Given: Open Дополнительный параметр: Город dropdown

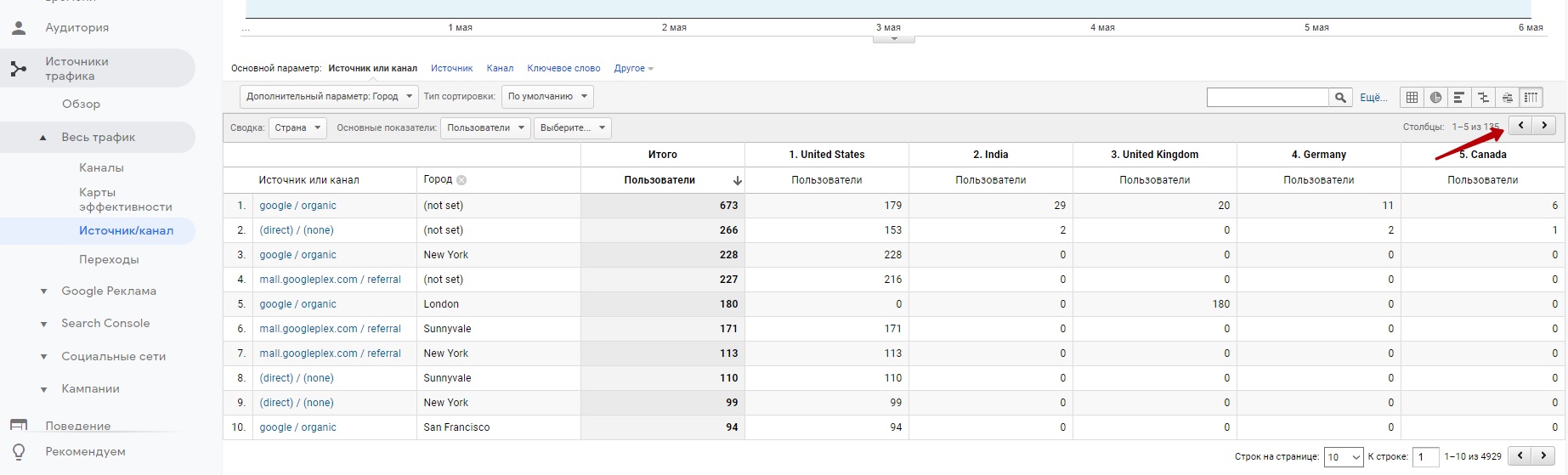Looking at the screenshot, I should pyautogui.click(x=329, y=96).
